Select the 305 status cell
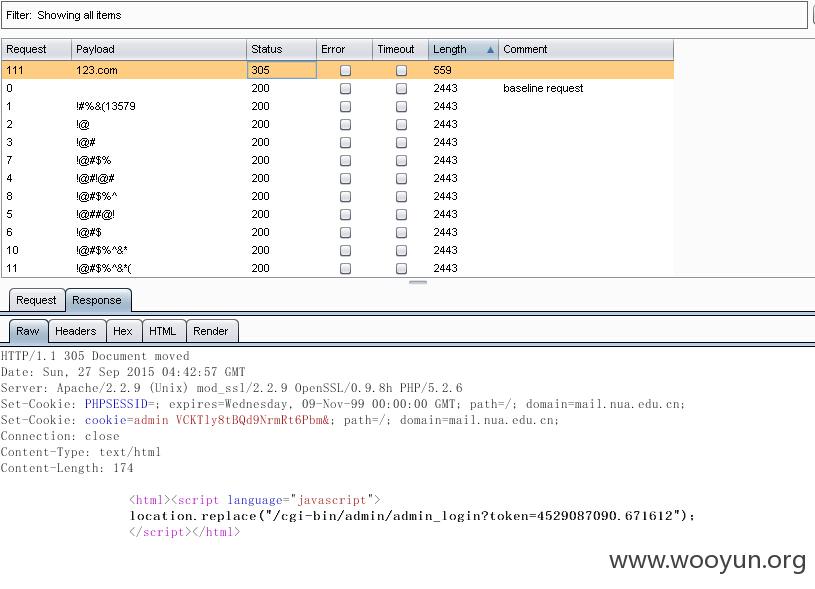The image size is (815, 589). [281, 70]
